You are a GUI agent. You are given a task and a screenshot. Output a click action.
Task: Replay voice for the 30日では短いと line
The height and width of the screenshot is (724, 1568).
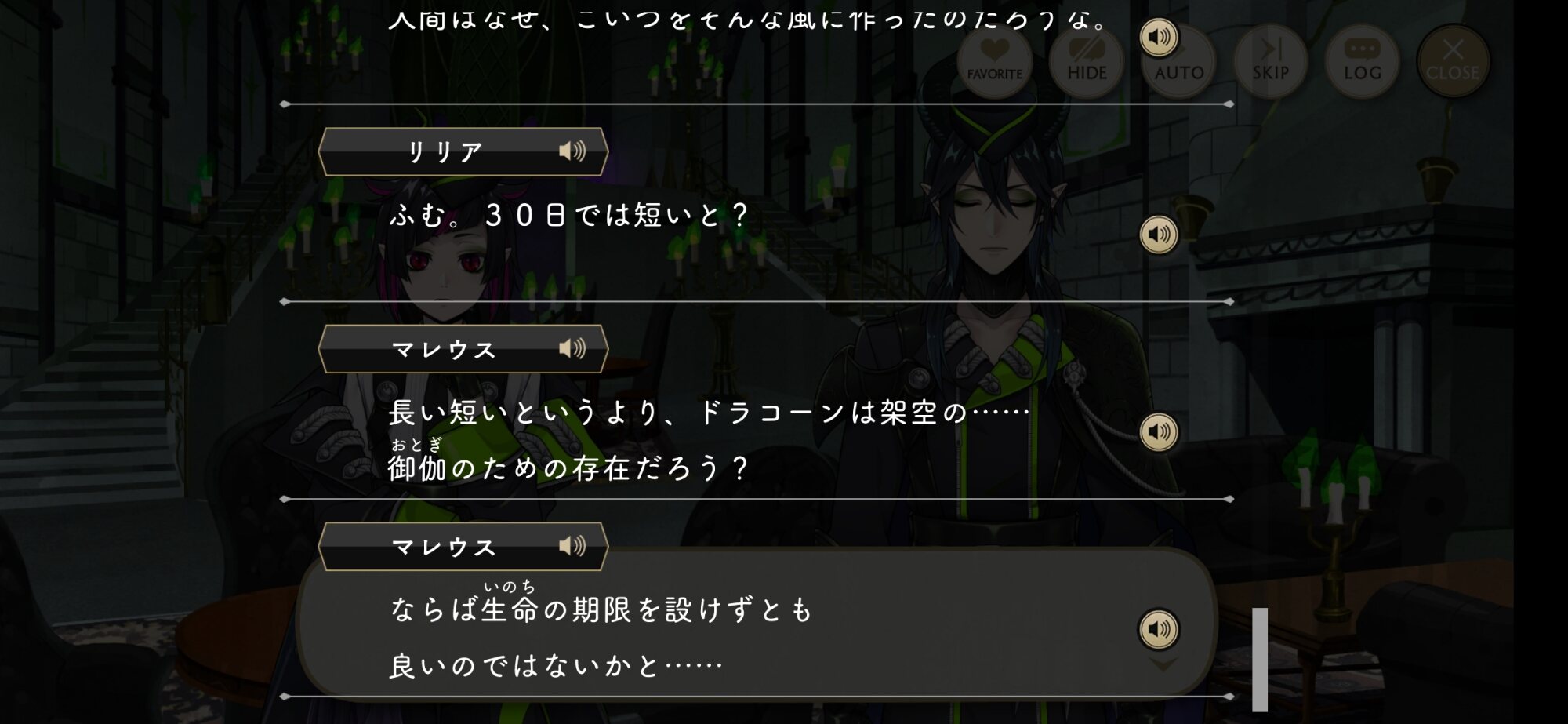coord(1159,234)
